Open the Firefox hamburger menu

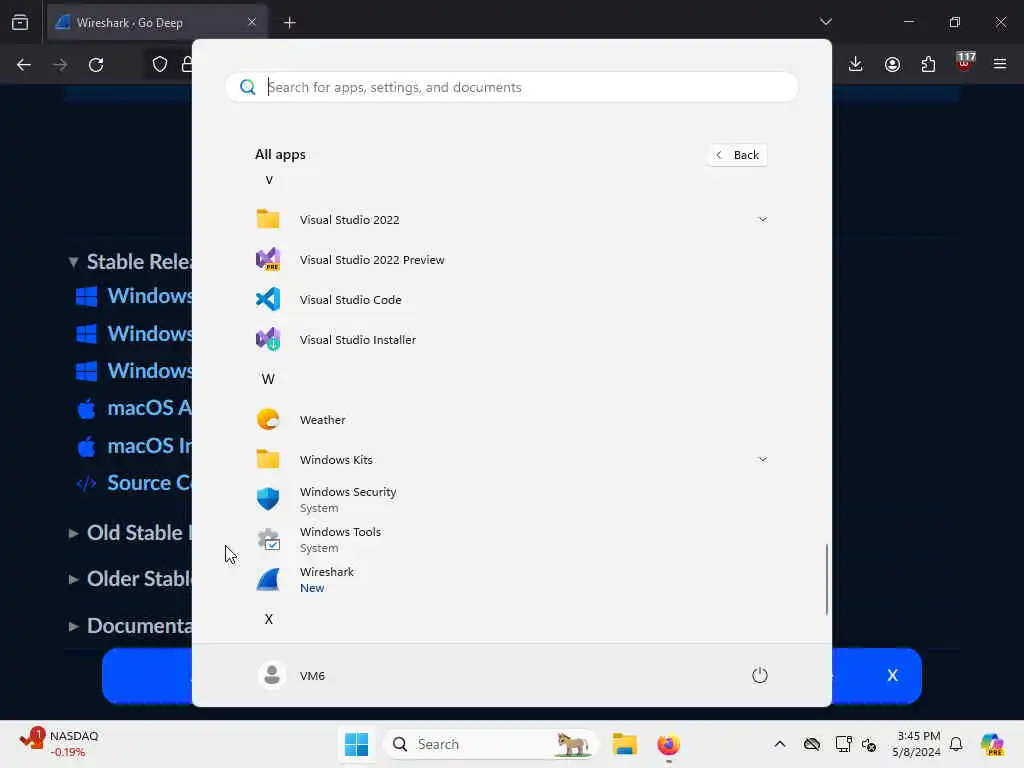(x=1000, y=64)
